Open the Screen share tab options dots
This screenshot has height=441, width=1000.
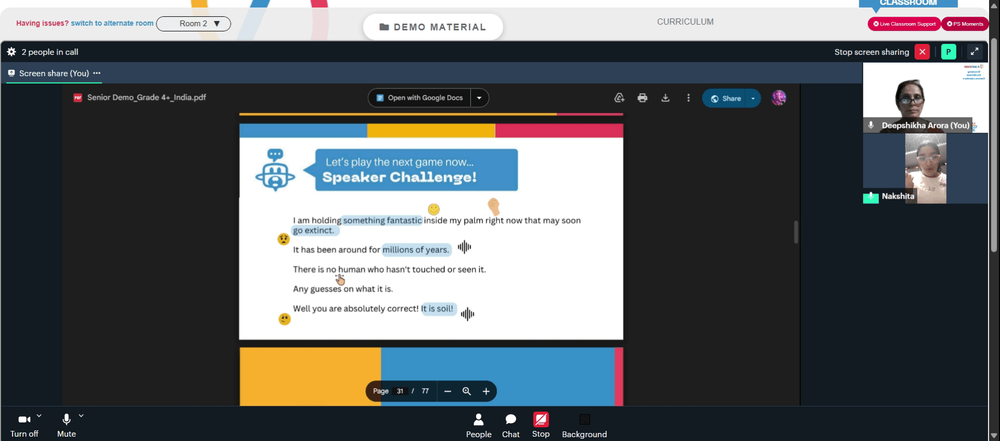click(97, 73)
